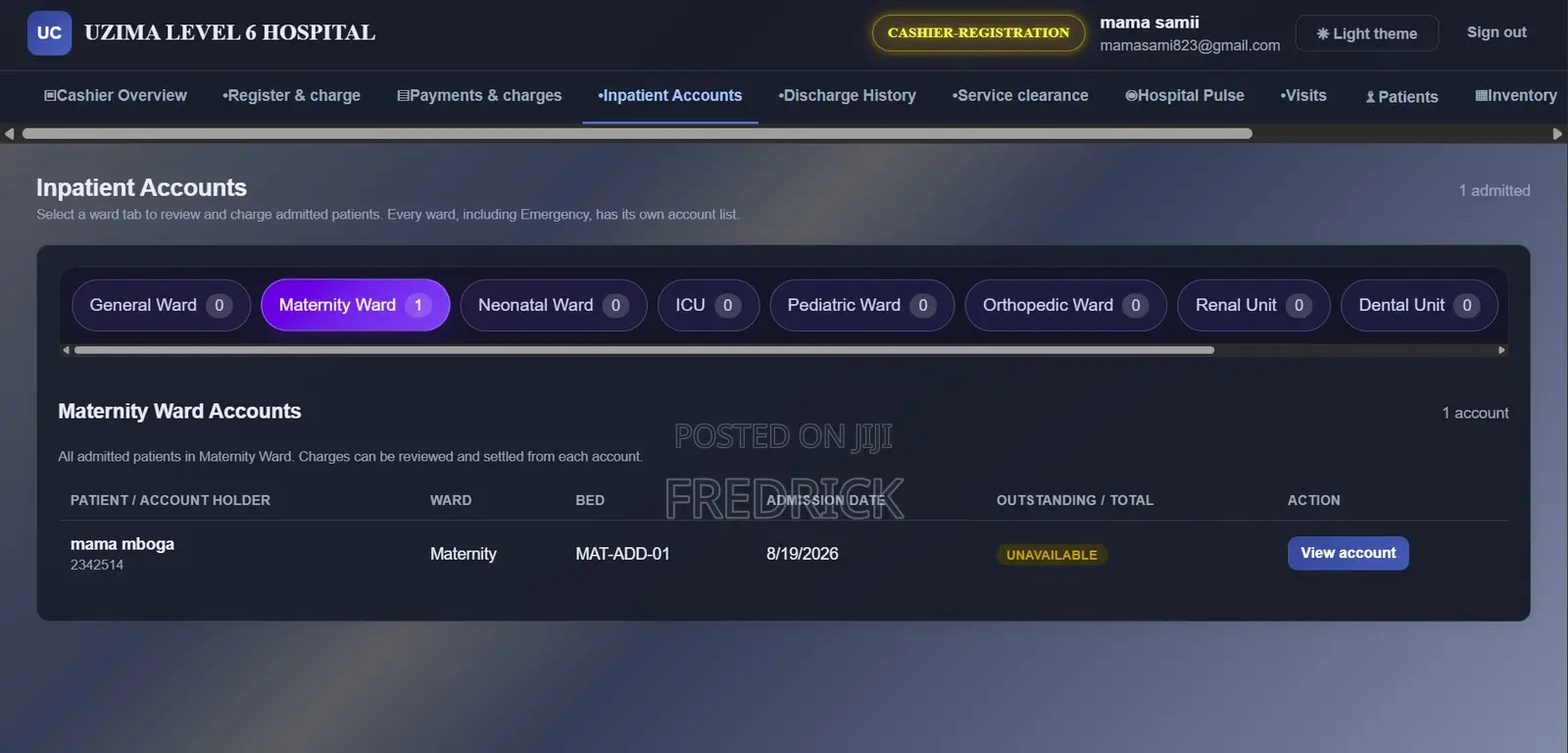Click the user name mama samii
Image resolution: width=1568 pixels, height=753 pixels.
tap(1150, 22)
